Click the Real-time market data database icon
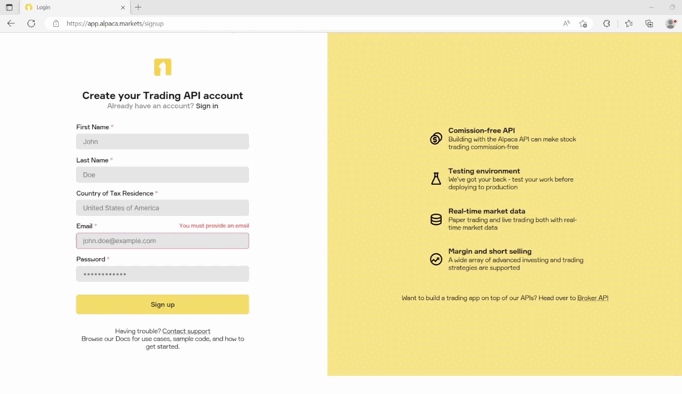The height and width of the screenshot is (394, 682). pos(436,219)
